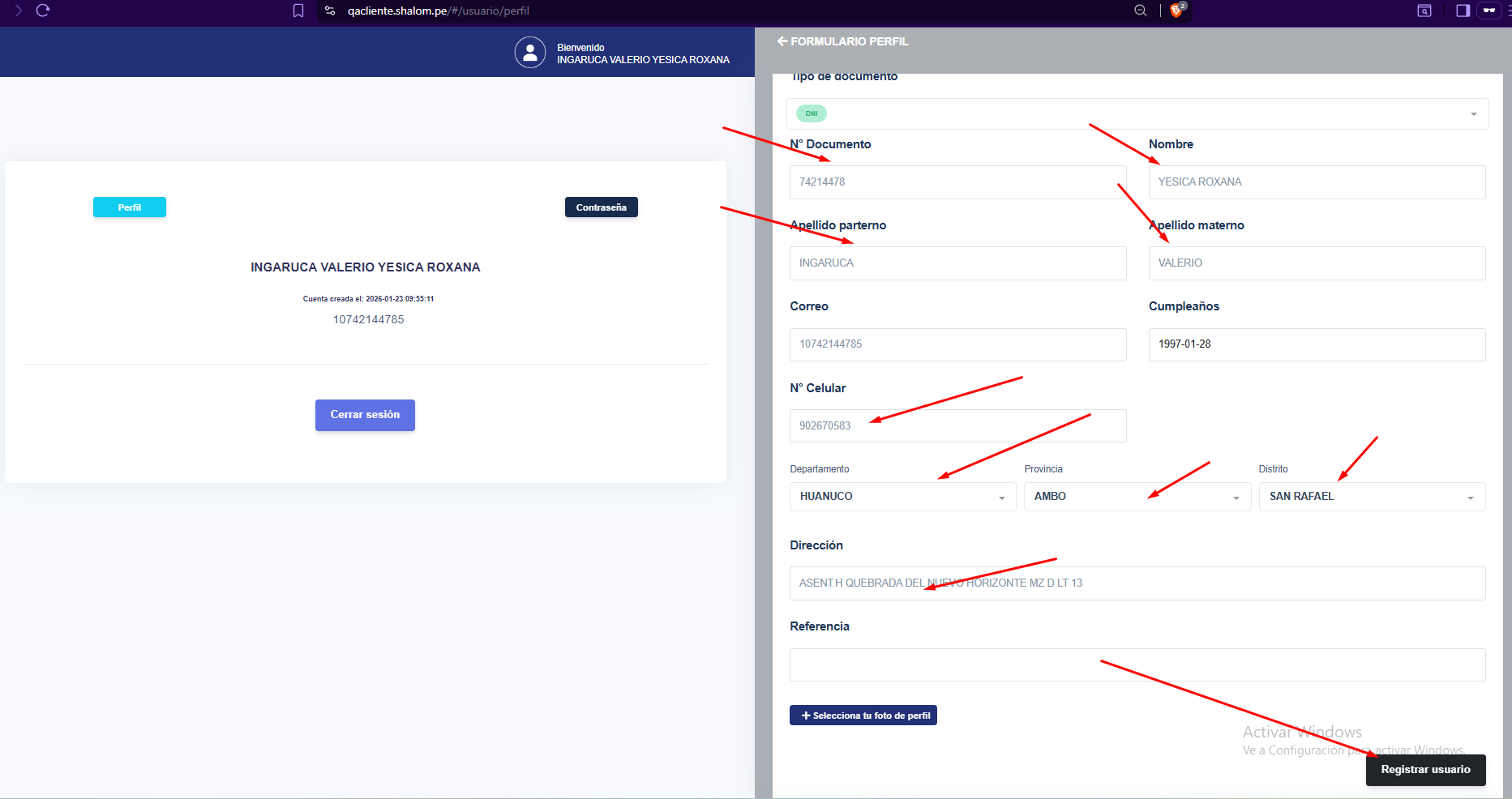Click the zoom magnifier icon in the address bar
The image size is (1512, 799).
(x=1140, y=11)
